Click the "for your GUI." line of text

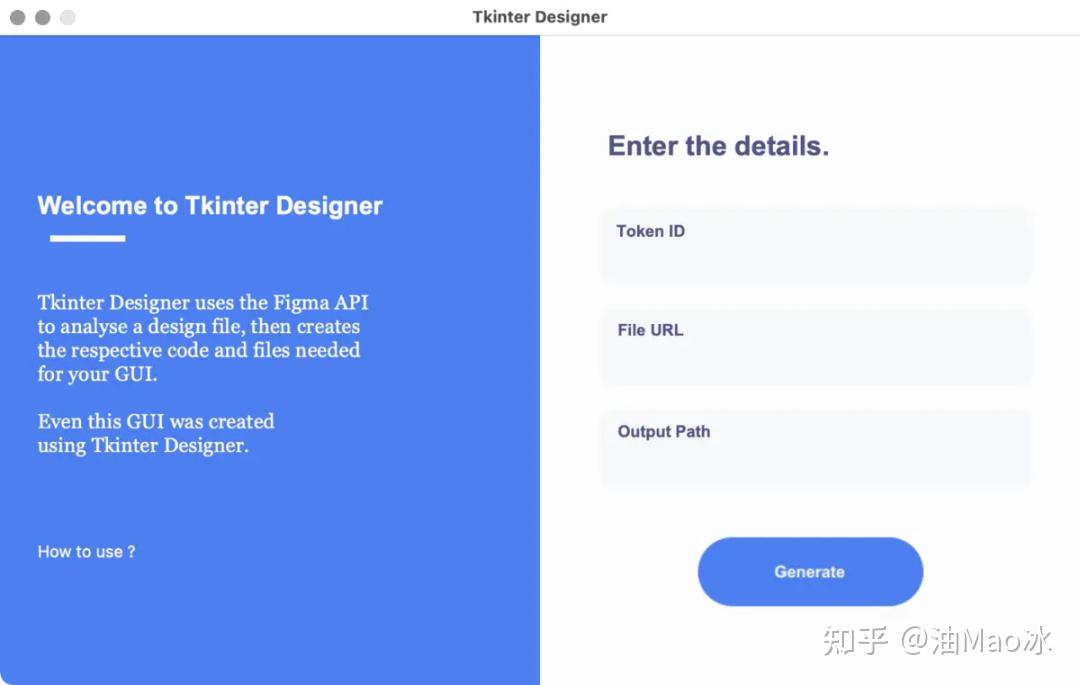pyautogui.click(x=97, y=374)
